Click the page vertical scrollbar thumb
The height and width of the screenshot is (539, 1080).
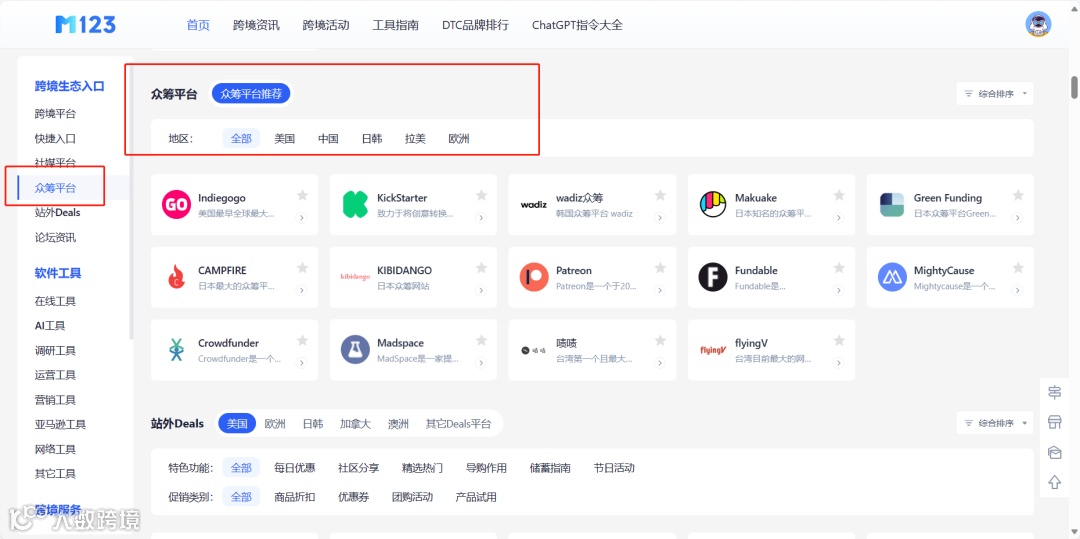(x=1074, y=86)
